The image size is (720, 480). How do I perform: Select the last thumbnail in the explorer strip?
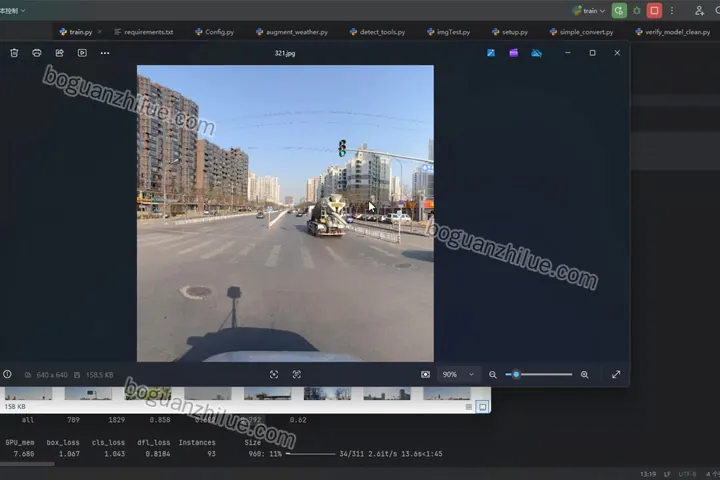tap(447, 394)
